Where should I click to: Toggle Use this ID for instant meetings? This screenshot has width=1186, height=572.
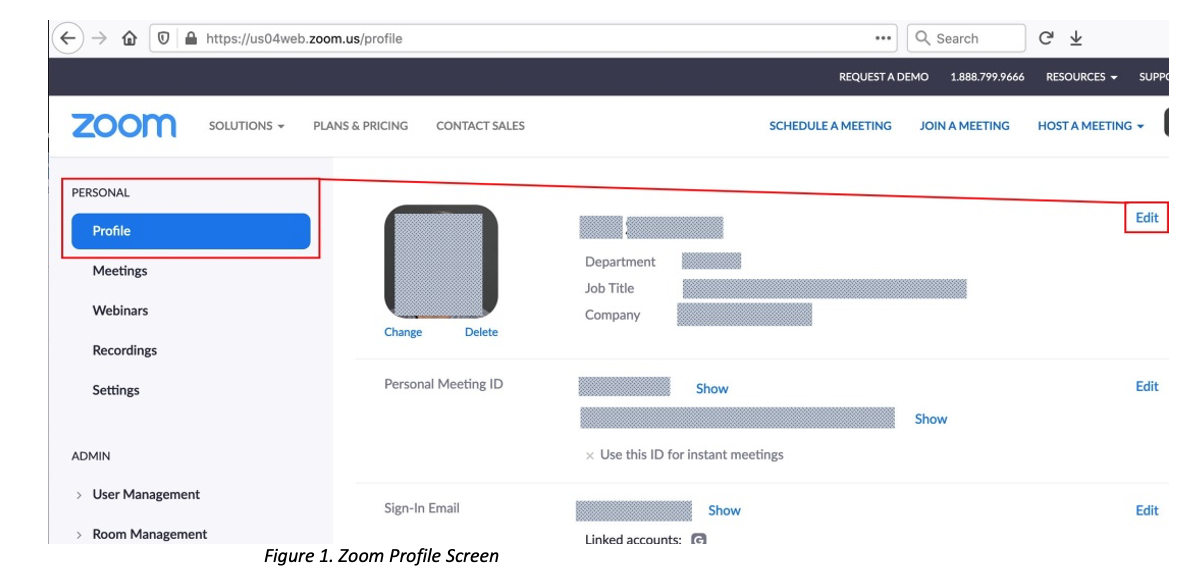(590, 455)
